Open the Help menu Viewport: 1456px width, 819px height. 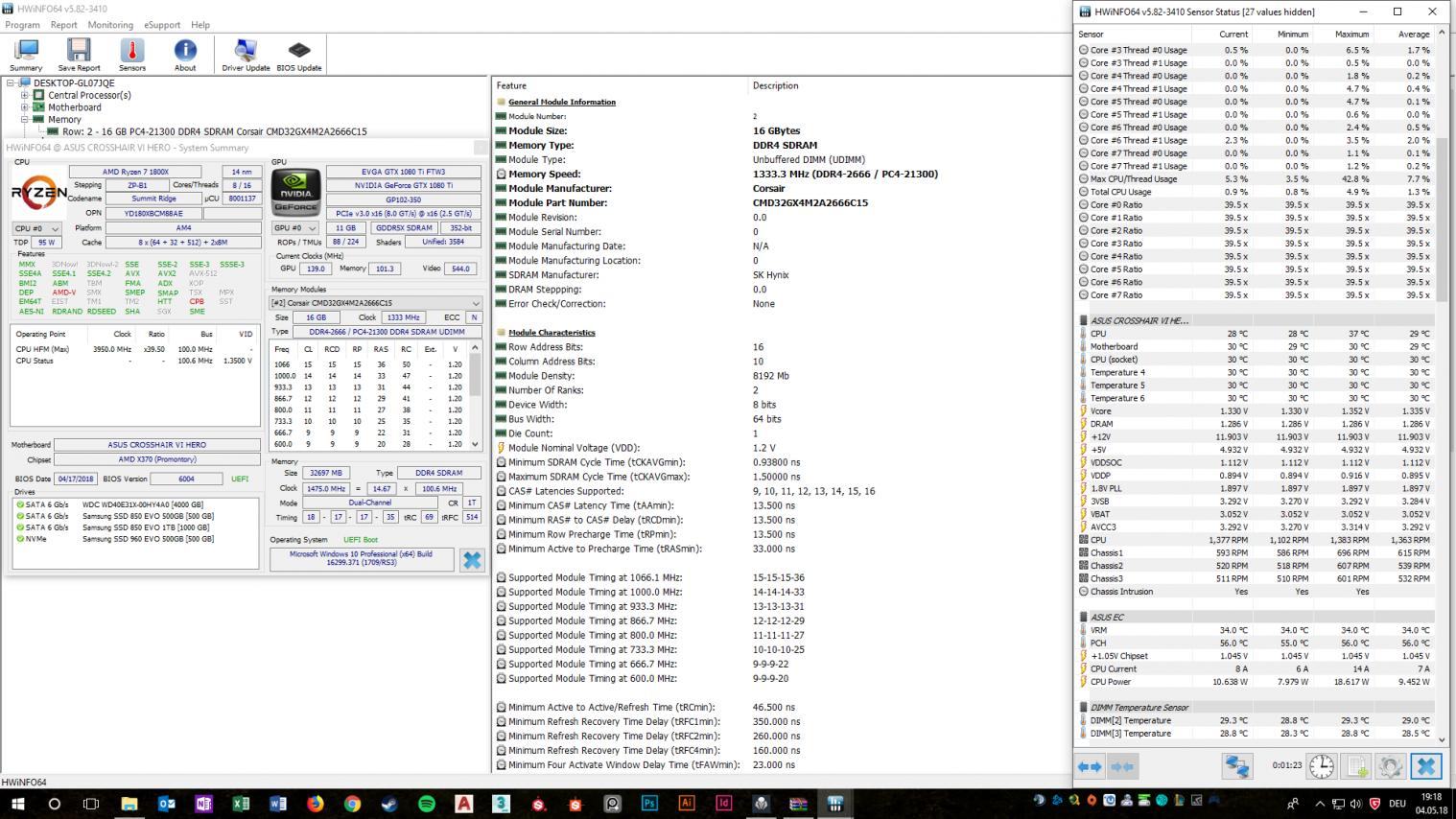(x=200, y=25)
